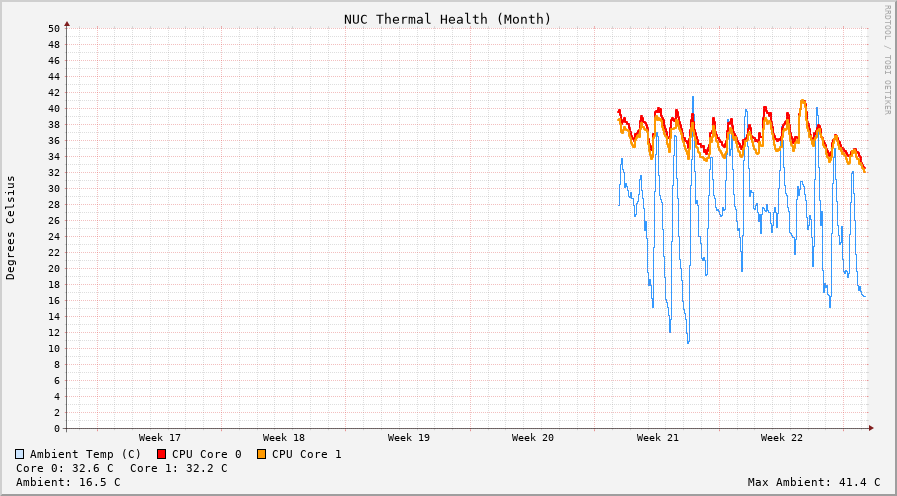Click the CPU Core 0 legend text
This screenshot has height=496, width=897.
(x=207, y=454)
